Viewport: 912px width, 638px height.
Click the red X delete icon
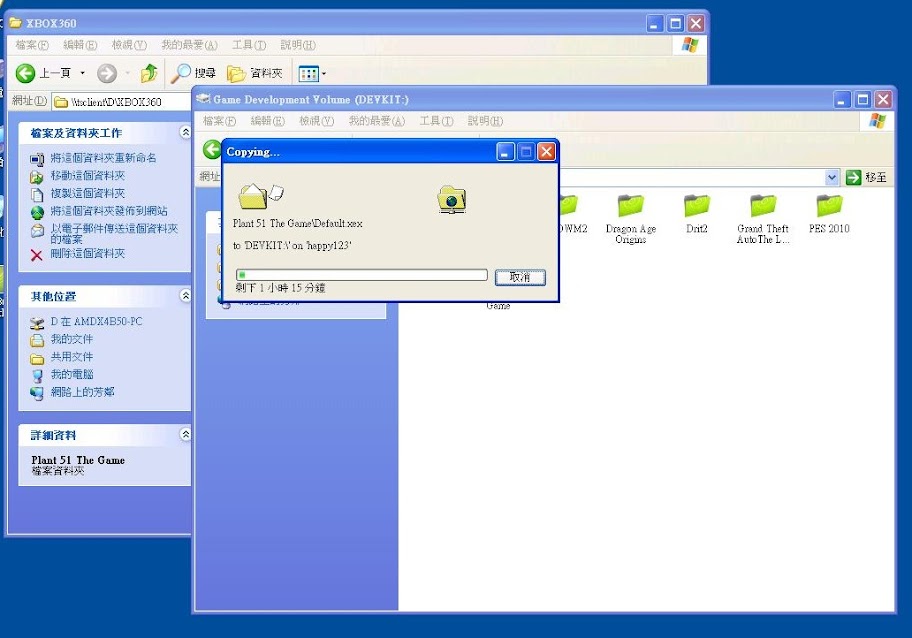click(37, 255)
